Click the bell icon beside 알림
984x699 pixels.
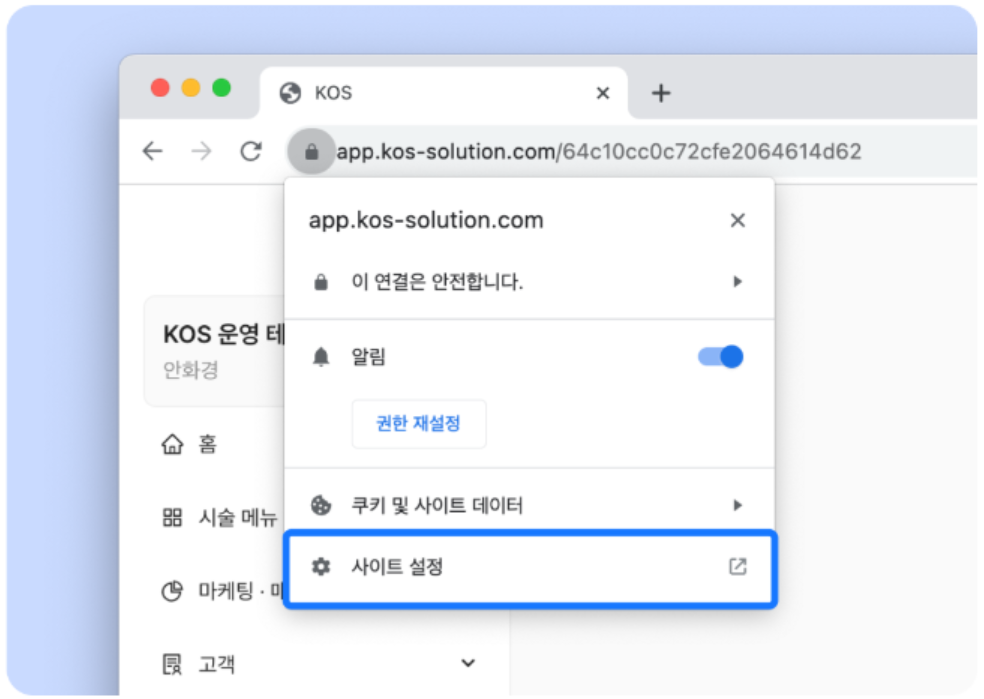point(321,358)
